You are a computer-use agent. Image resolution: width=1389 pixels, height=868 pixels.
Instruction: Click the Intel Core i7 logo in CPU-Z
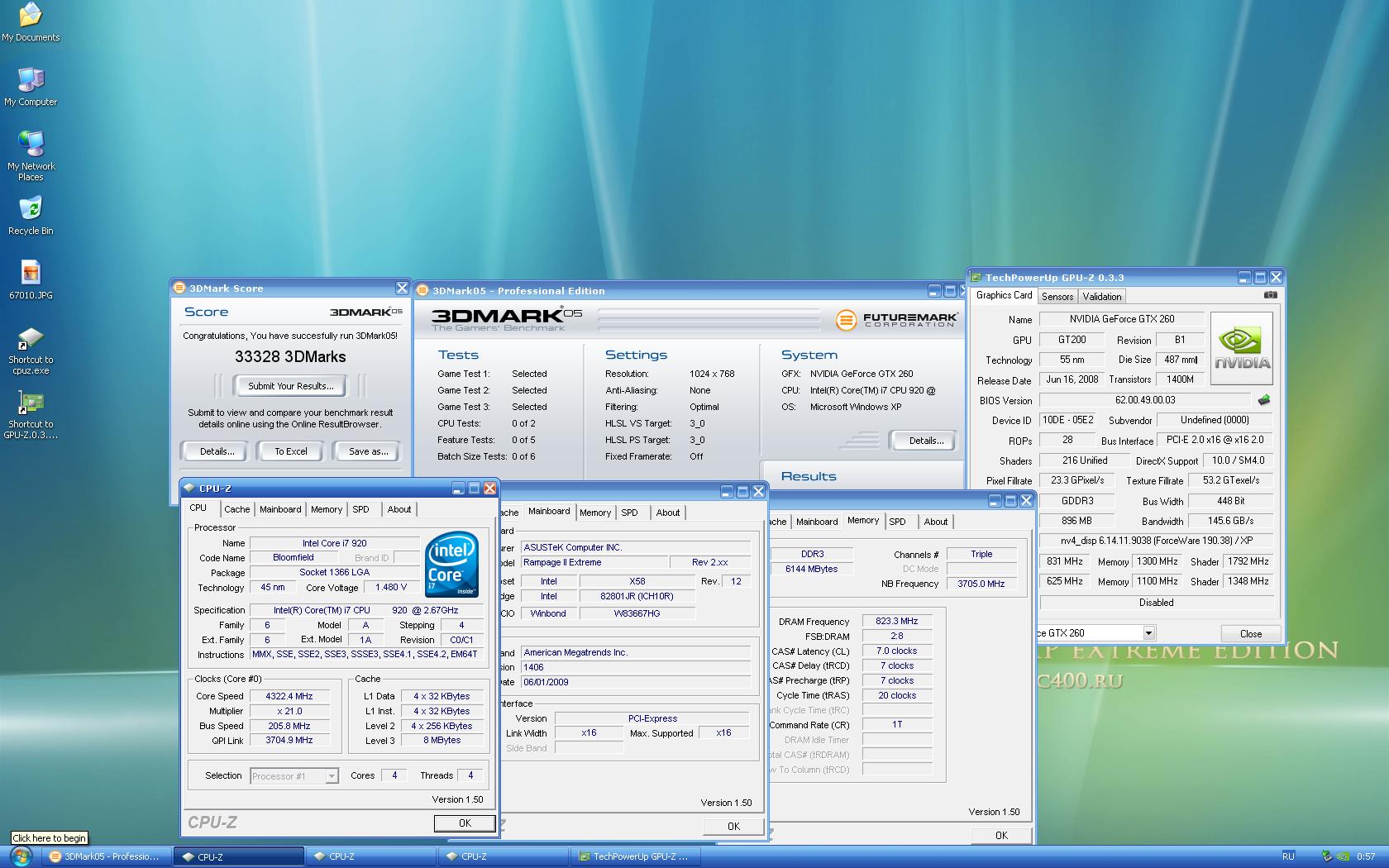pos(451,565)
